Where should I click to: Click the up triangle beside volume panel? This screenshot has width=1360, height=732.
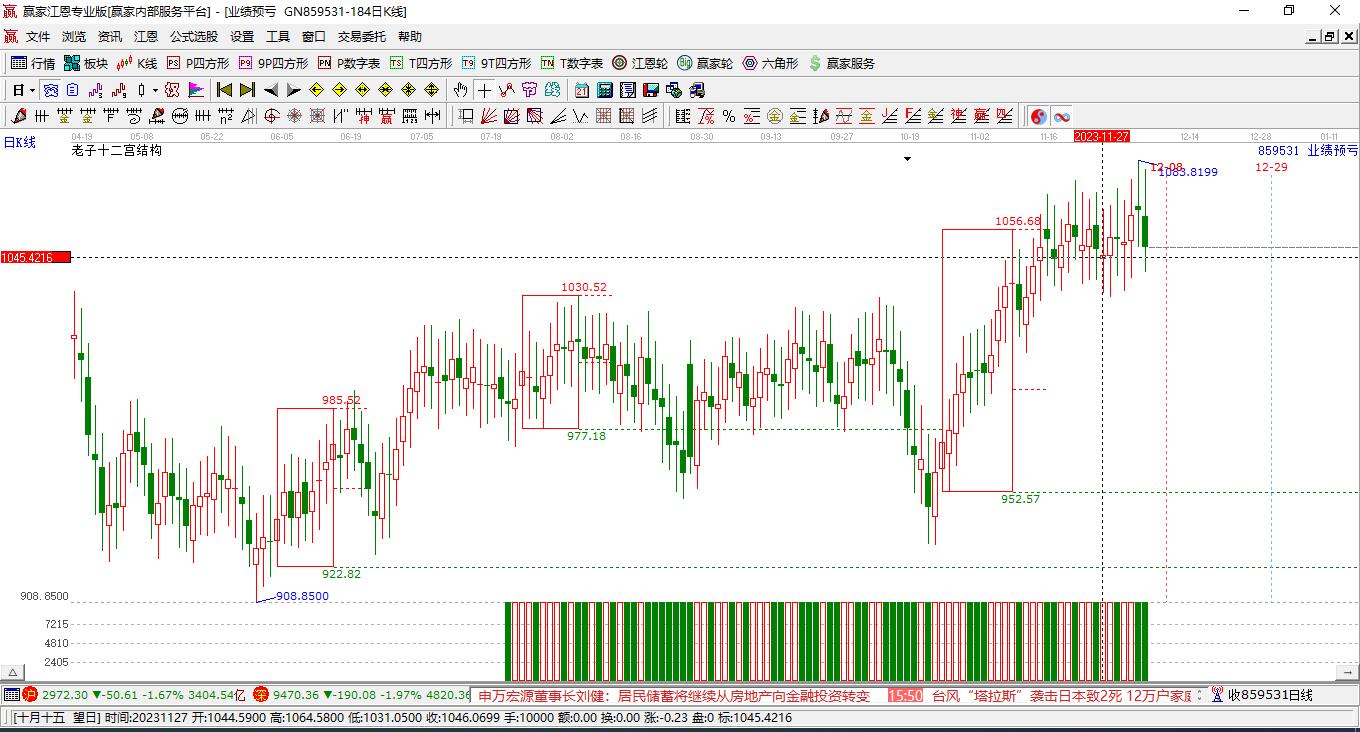(12, 672)
